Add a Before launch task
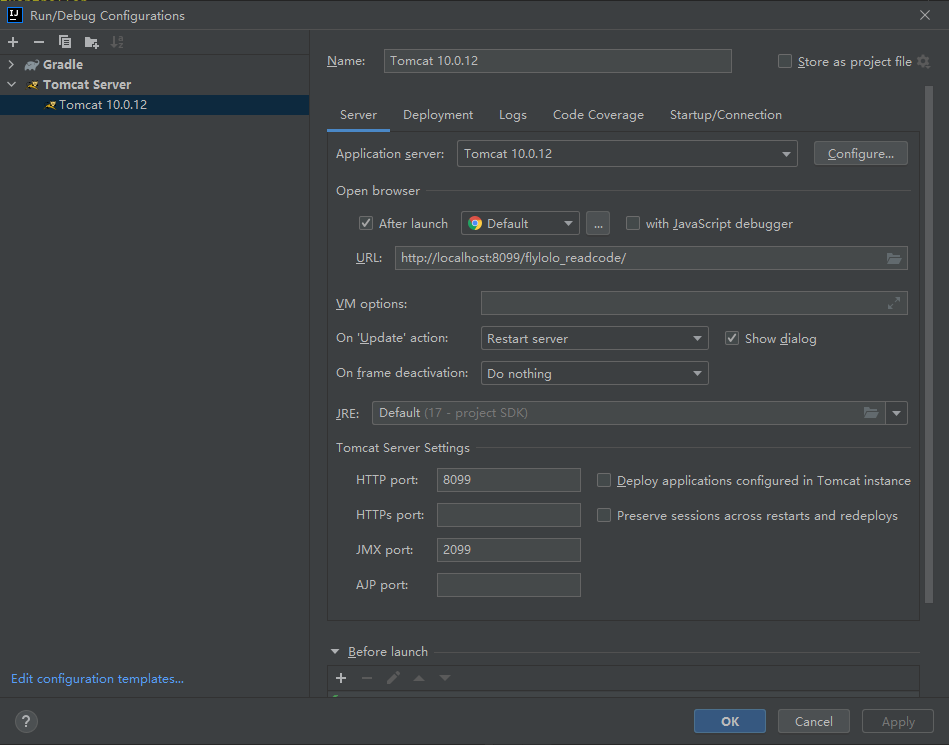This screenshot has height=745, width=949. pos(341,678)
